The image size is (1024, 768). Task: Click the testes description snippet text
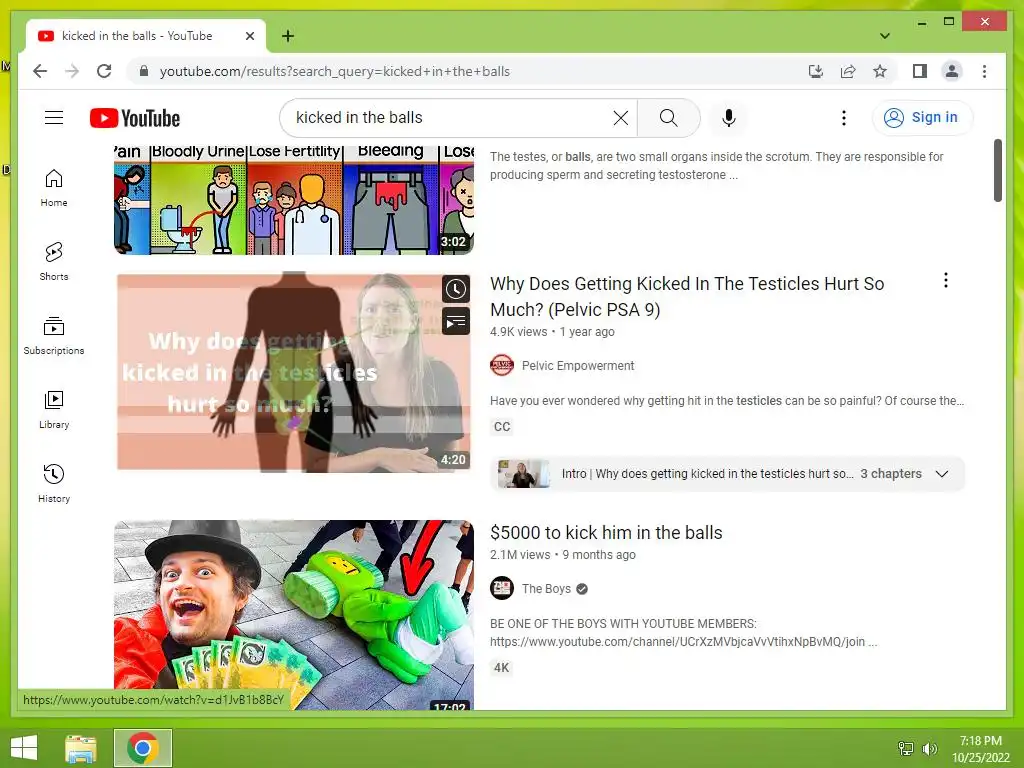[716, 165]
